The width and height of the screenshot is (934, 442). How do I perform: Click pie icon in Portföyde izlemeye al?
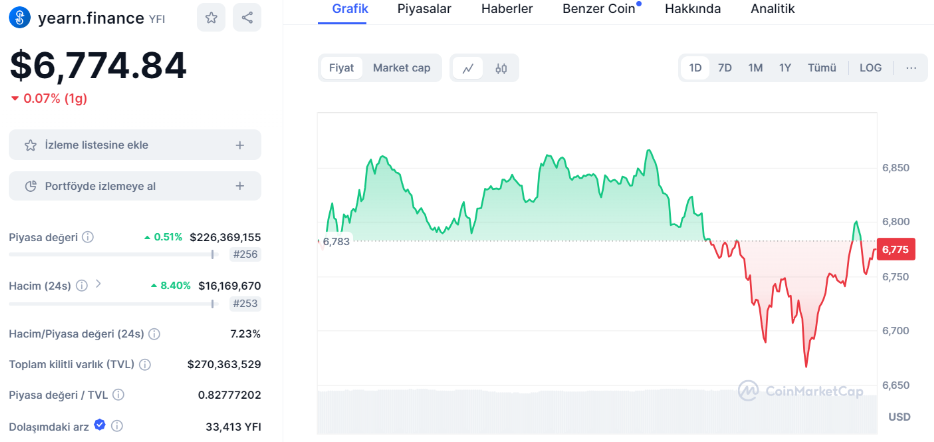[x=30, y=186]
